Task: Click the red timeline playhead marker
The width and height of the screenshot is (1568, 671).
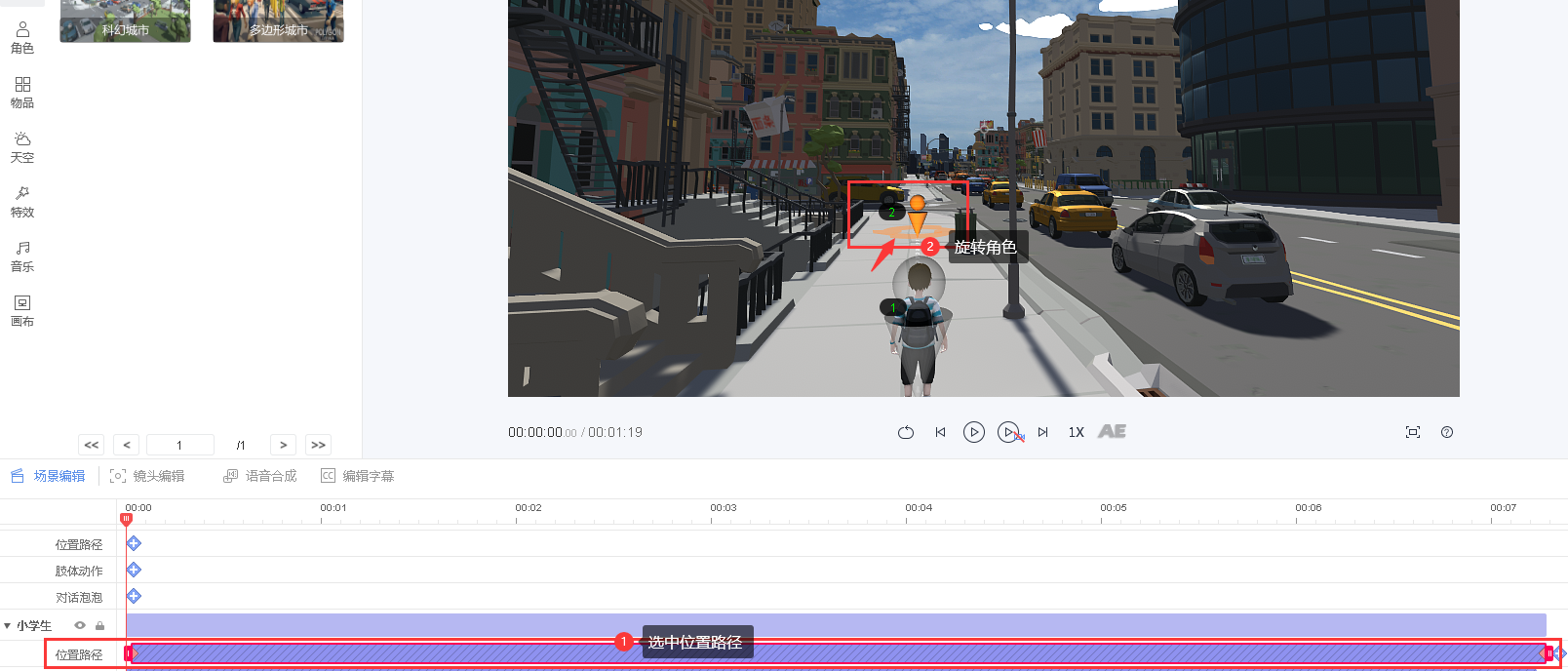Action: pyautogui.click(x=126, y=519)
